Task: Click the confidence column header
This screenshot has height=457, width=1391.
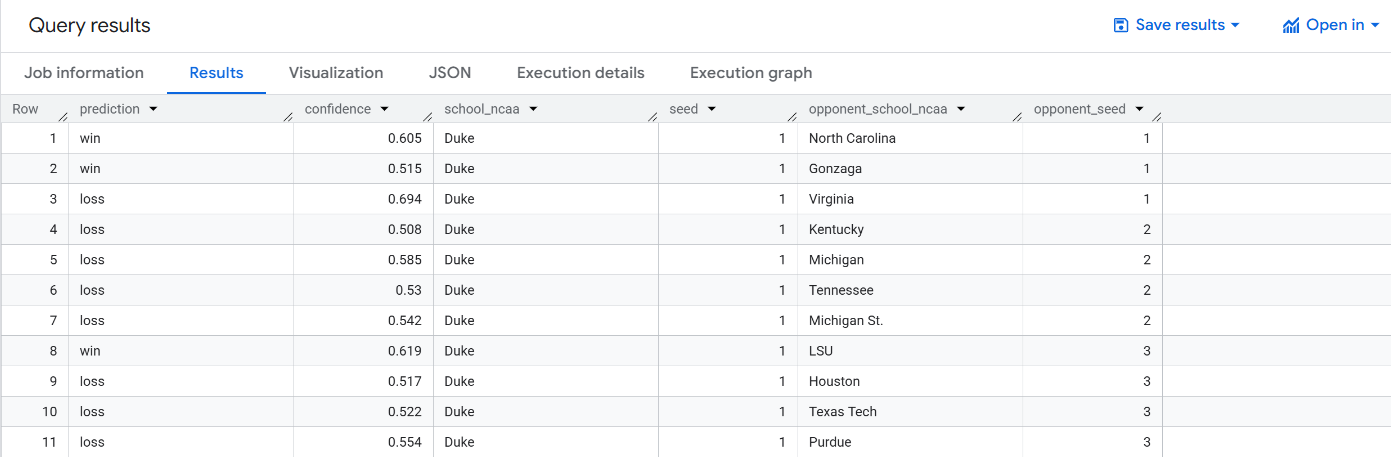Action: pos(338,109)
